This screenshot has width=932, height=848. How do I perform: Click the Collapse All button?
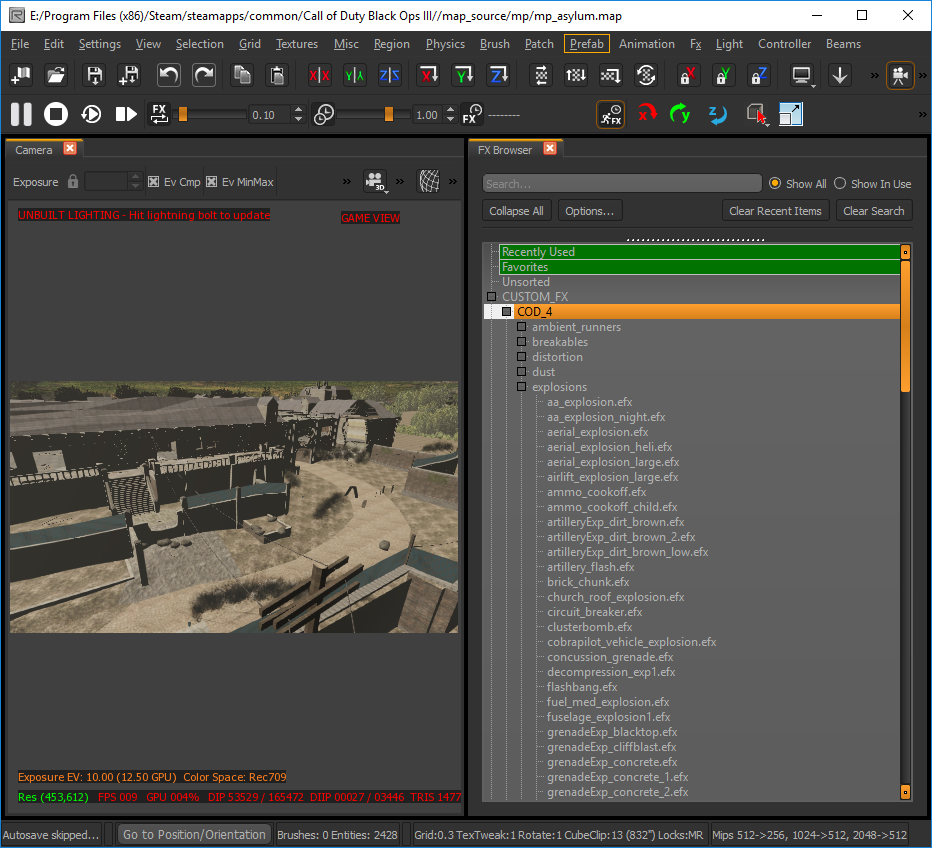[516, 211]
